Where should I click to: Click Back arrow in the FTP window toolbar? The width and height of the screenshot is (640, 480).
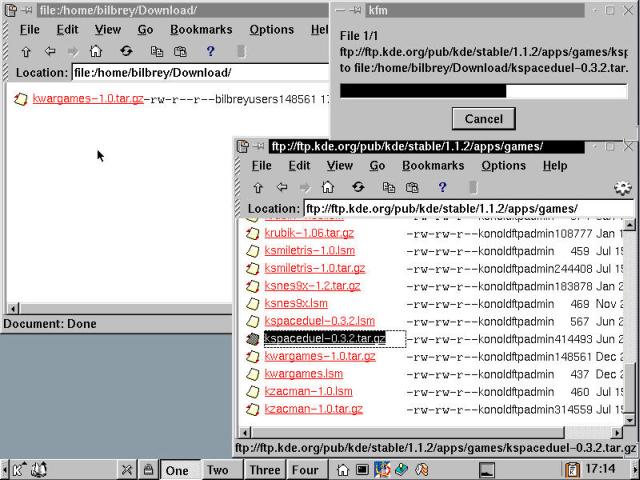pyautogui.click(x=282, y=187)
